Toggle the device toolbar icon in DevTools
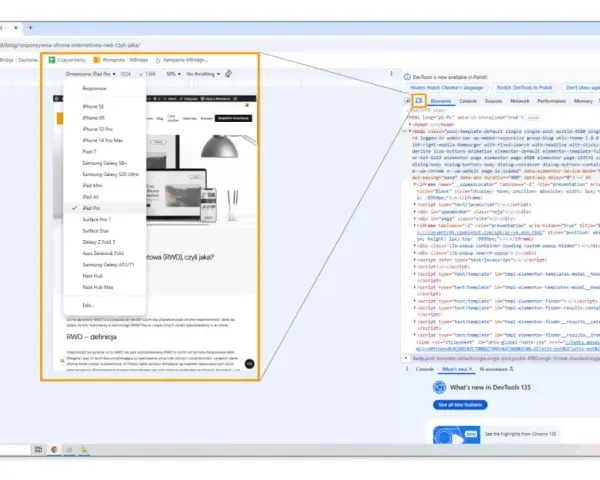This screenshot has height=480, width=600. (419, 101)
